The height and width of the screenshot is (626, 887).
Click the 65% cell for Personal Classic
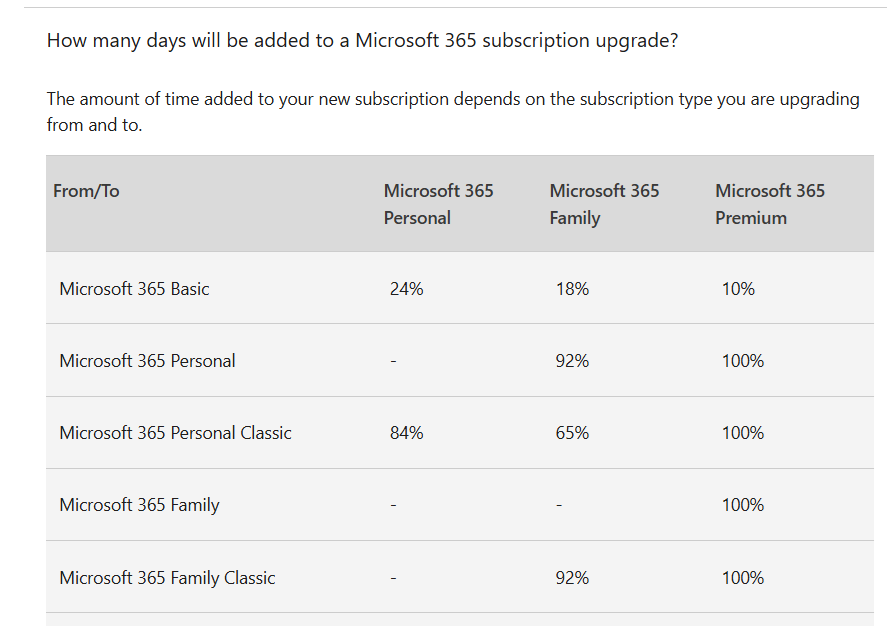click(x=572, y=433)
